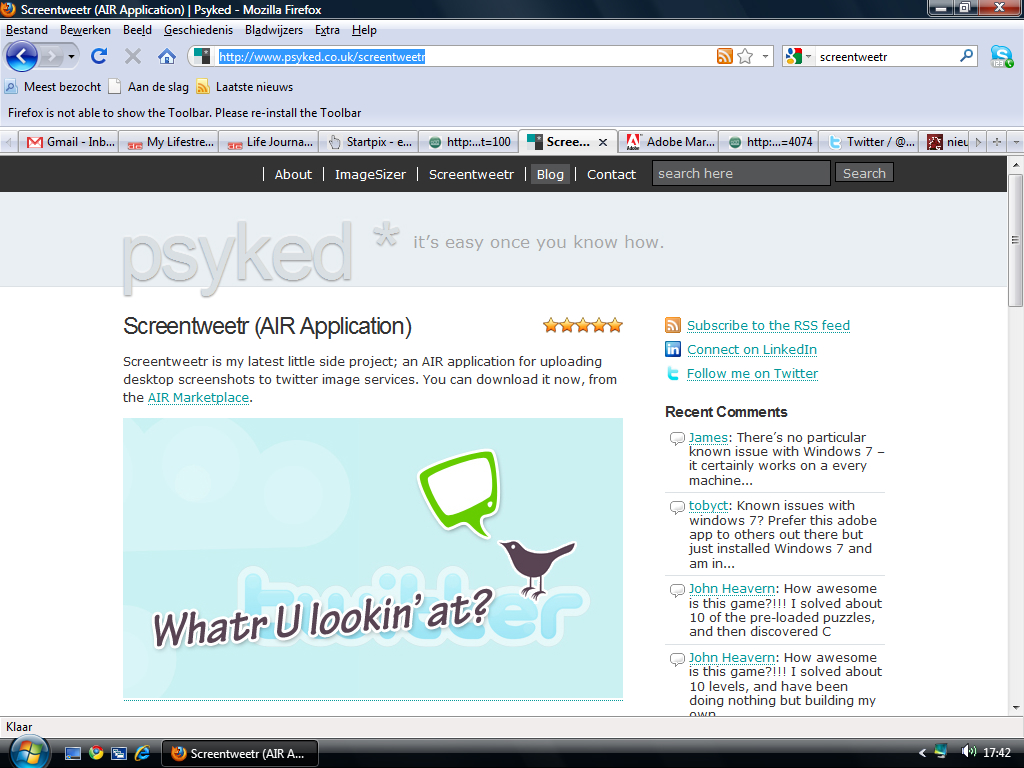
Task: Click the page vertical scrollbar thumb
Action: (x=1016, y=240)
